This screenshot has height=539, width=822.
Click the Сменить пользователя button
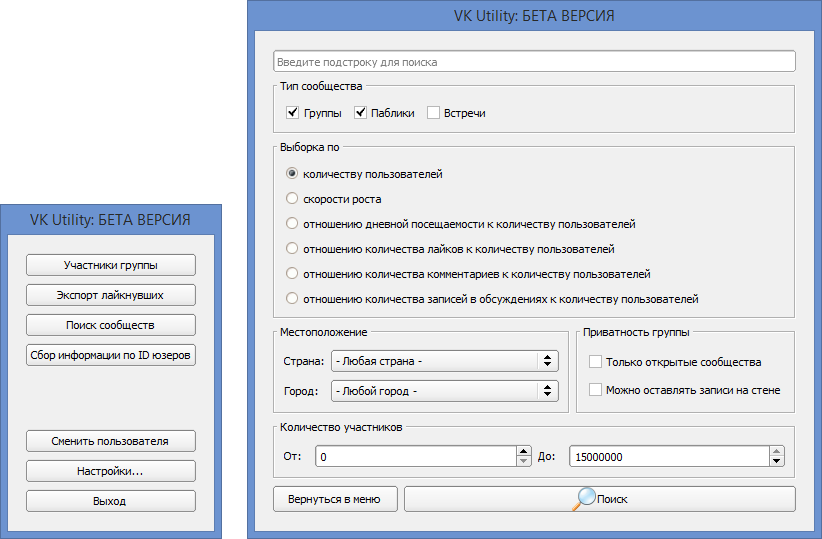pyautogui.click(x=111, y=441)
